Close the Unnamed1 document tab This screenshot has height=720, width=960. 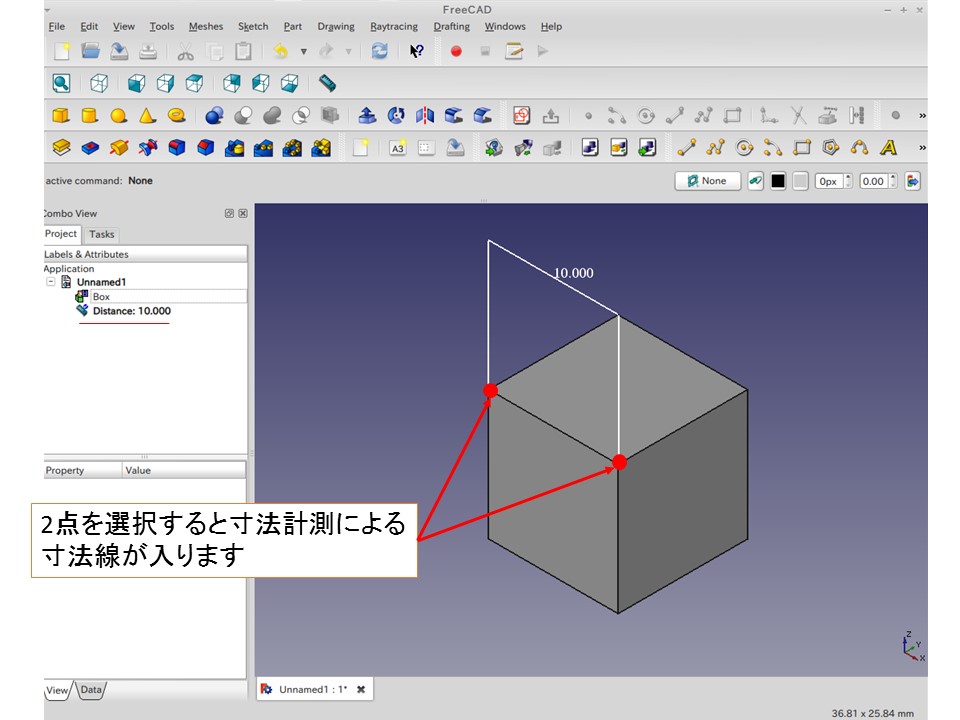tap(361, 689)
